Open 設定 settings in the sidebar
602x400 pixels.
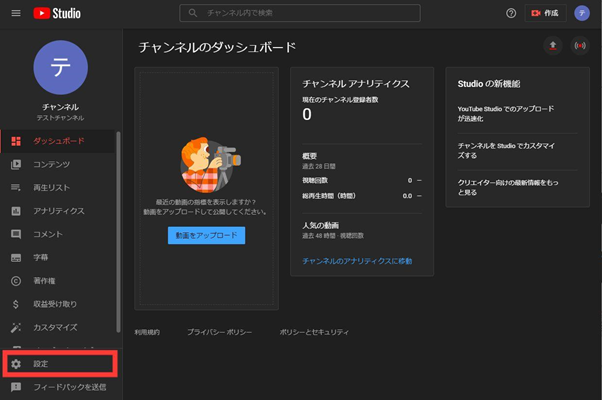coord(60,364)
